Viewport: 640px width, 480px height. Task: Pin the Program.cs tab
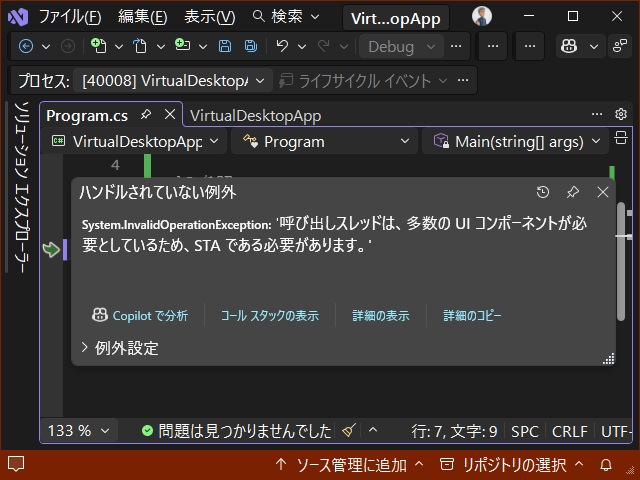(x=146, y=115)
